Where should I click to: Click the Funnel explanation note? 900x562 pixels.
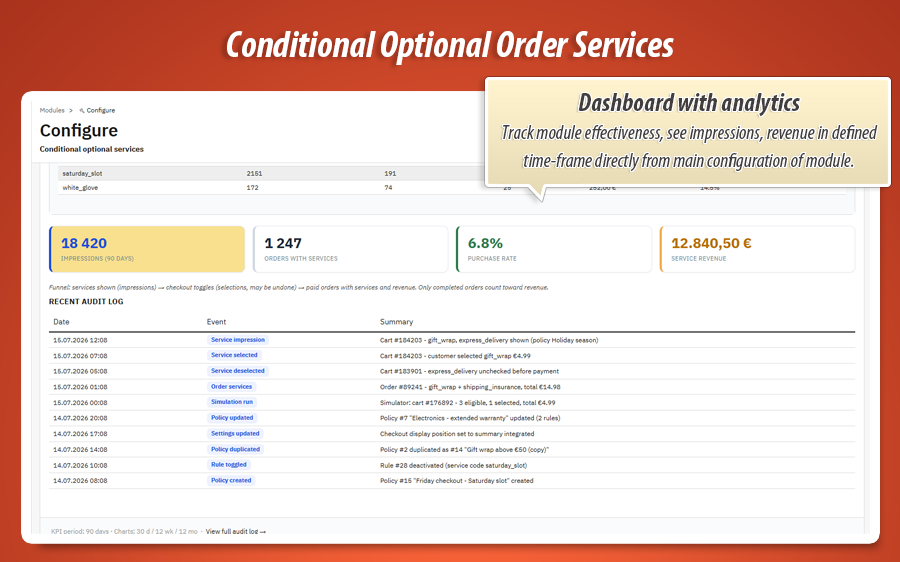[x=298, y=288]
